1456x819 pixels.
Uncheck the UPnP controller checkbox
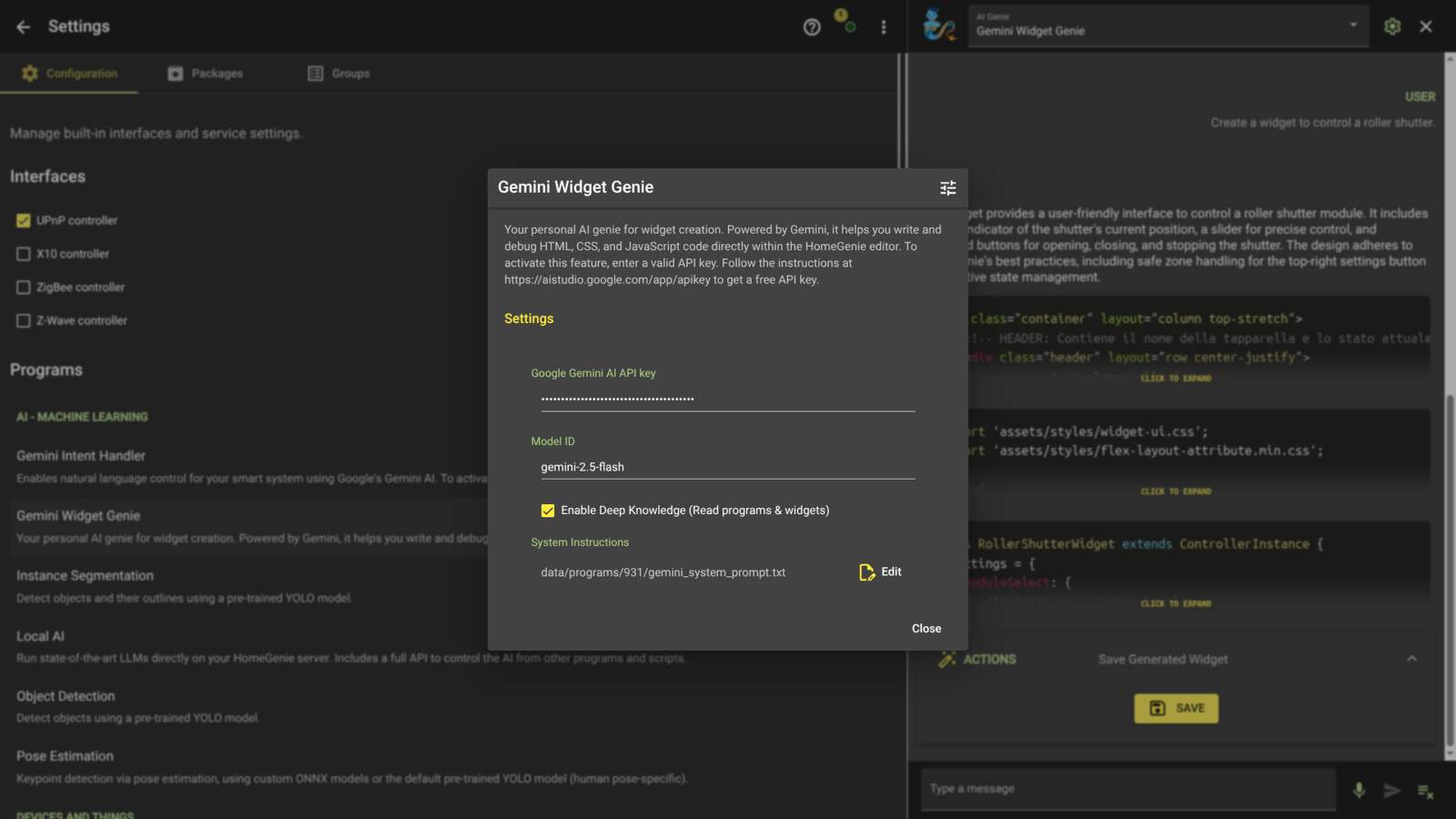(24, 220)
